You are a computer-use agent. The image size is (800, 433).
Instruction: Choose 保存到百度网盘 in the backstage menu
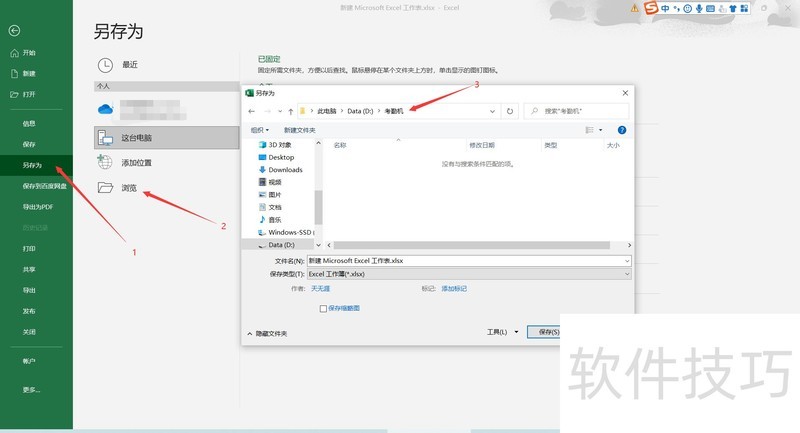pos(44,186)
